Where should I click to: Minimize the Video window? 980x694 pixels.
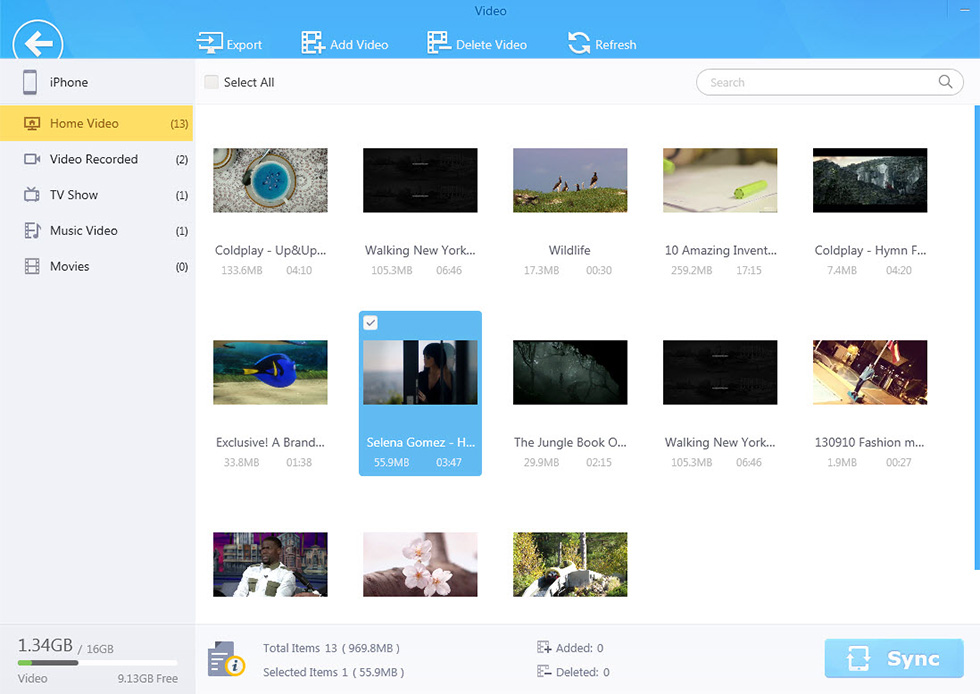(x=964, y=10)
